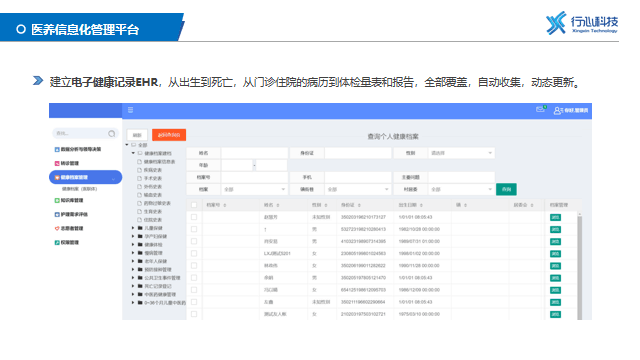Click the 转诊管理 sidebar icon
Image resolution: width=640 pixels, height=360 pixels.
point(57,163)
